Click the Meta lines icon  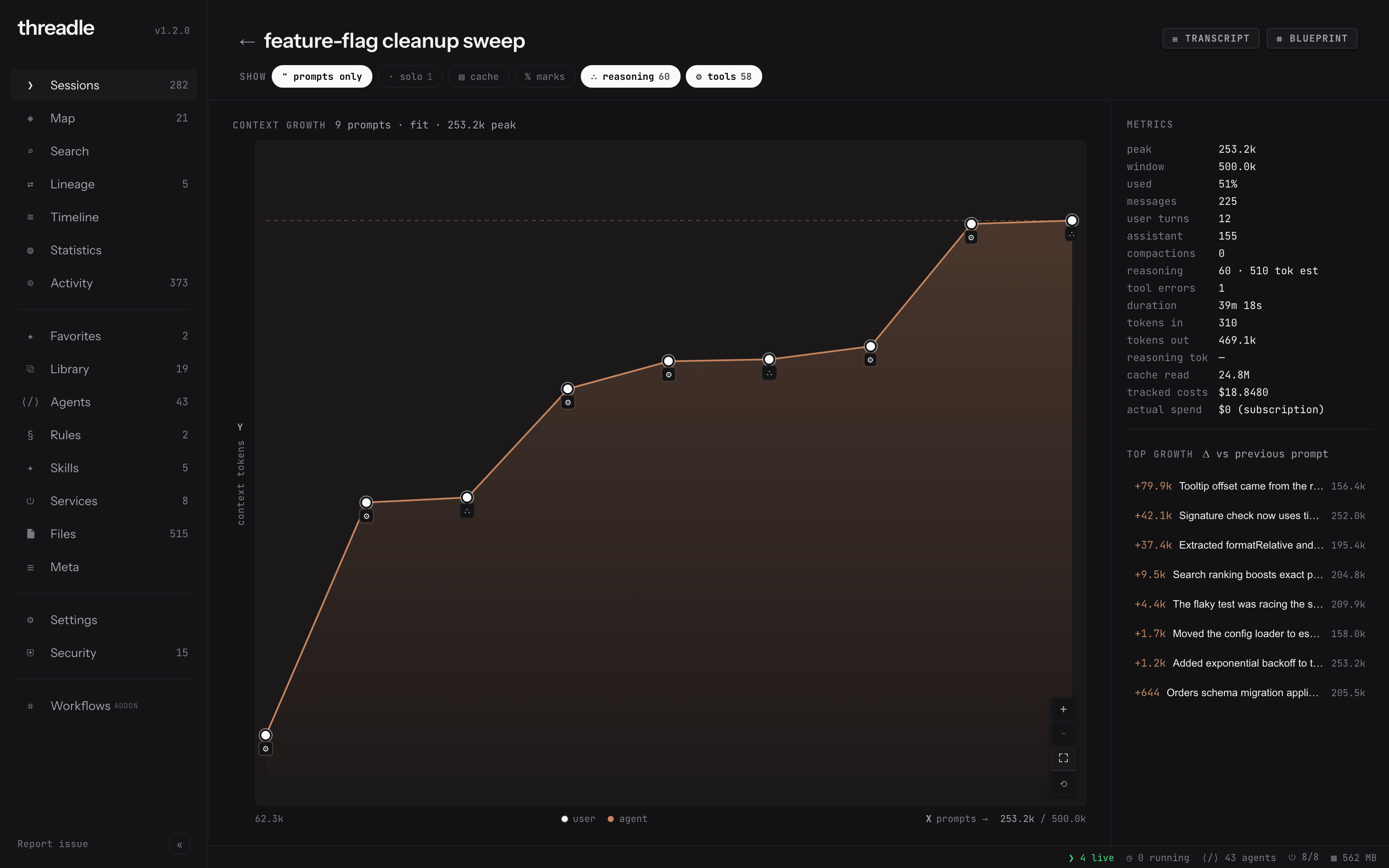pyautogui.click(x=30, y=567)
